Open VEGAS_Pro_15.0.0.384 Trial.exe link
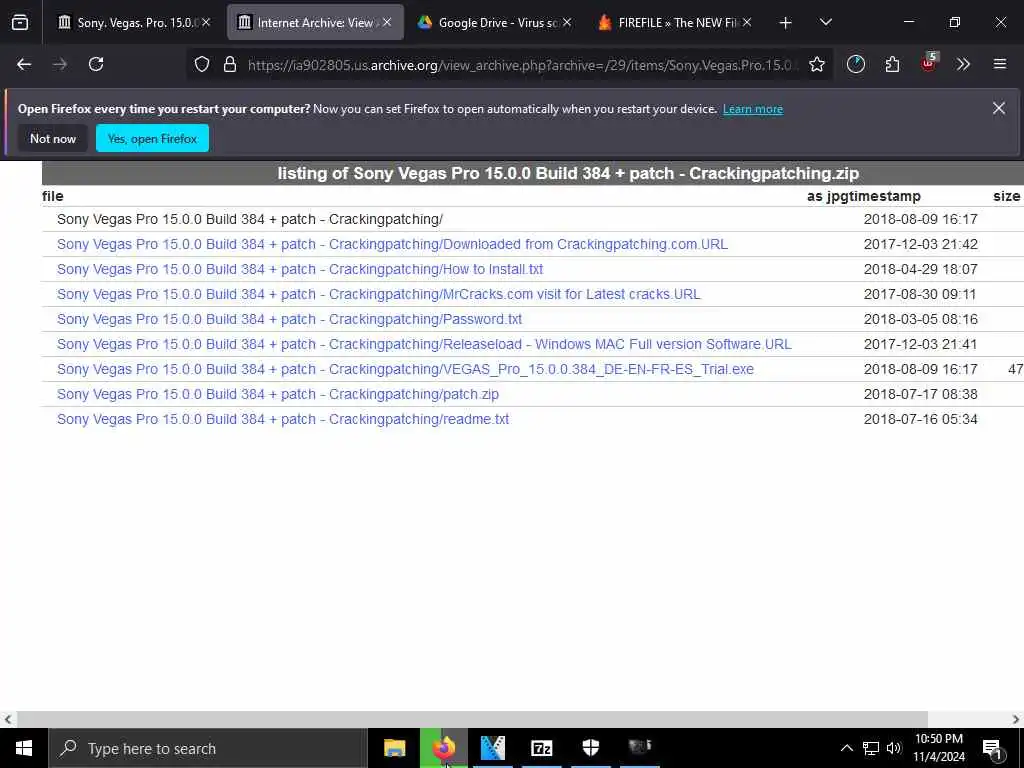 405,370
